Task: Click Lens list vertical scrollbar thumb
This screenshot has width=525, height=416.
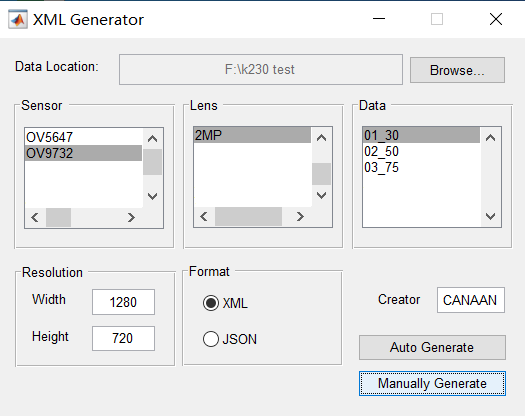Action: [321, 174]
